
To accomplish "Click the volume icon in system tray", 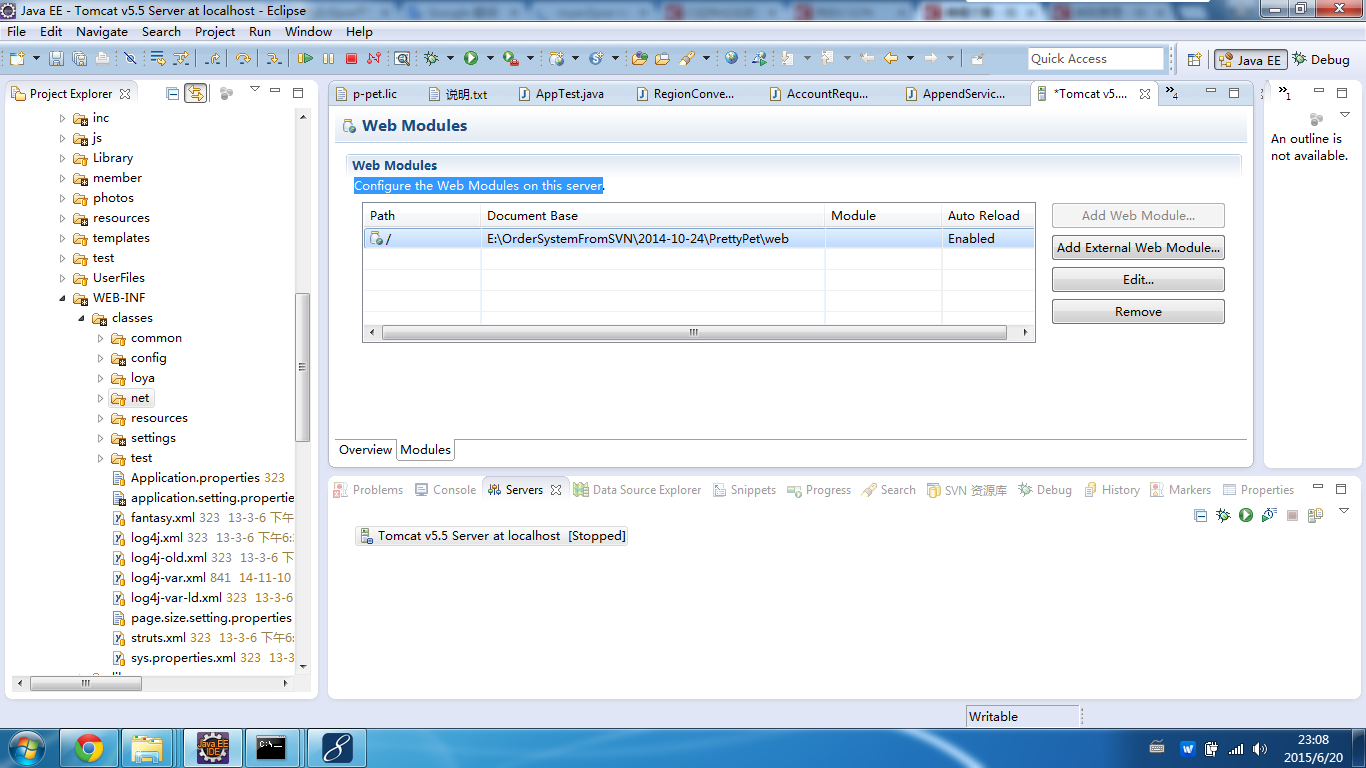I will click(x=1260, y=748).
